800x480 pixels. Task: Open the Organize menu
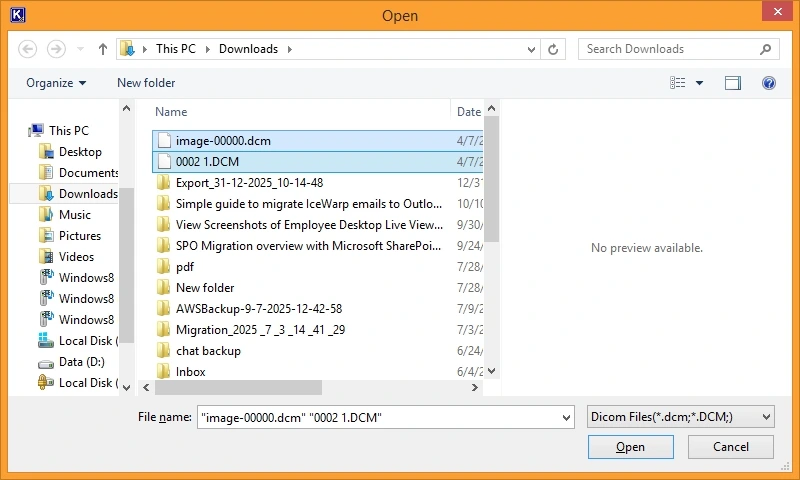point(56,83)
